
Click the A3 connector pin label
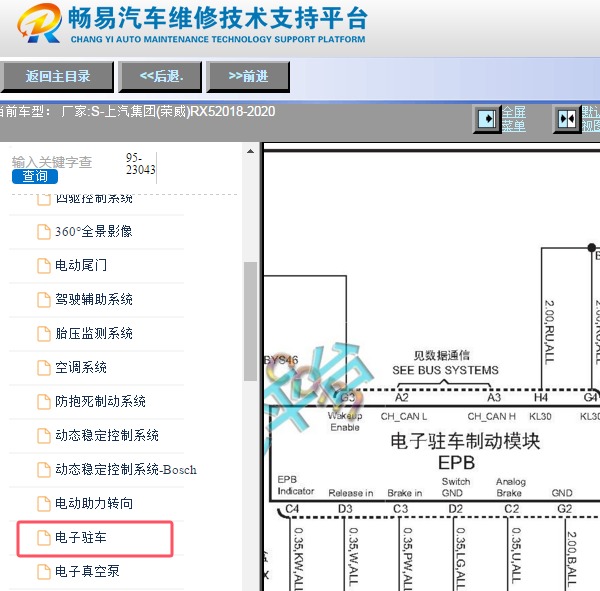[x=494, y=398]
